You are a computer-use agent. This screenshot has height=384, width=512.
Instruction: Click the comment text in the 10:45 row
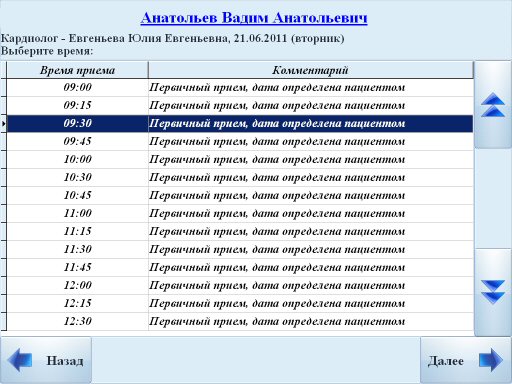click(x=277, y=196)
